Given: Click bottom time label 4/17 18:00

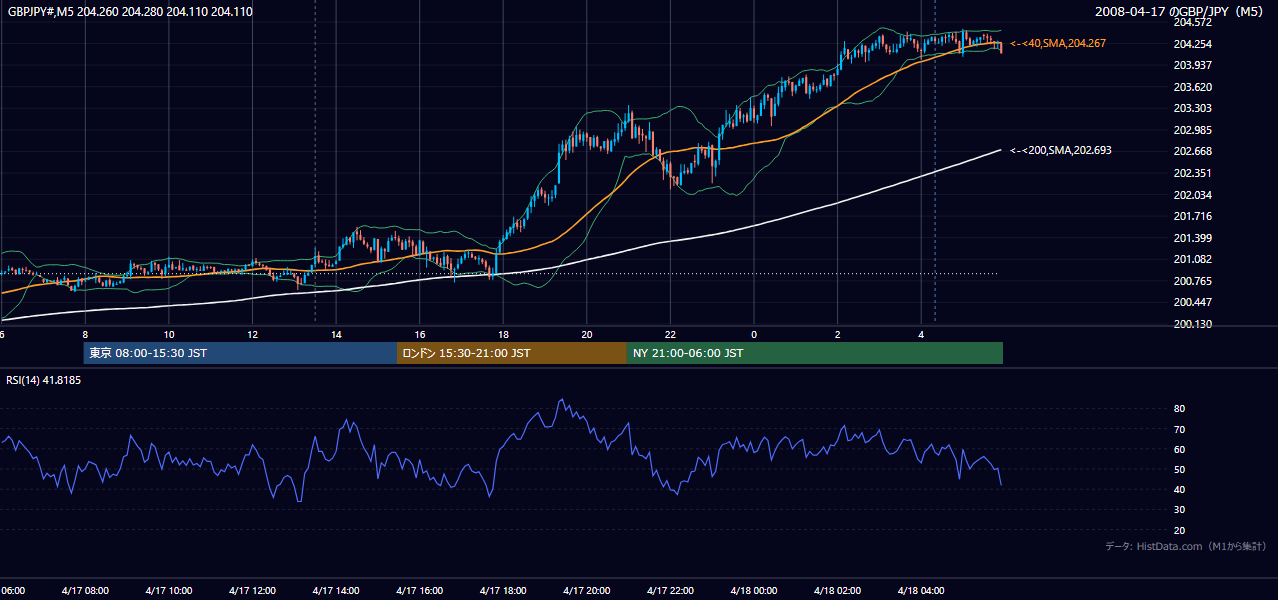Looking at the screenshot, I should [x=503, y=590].
